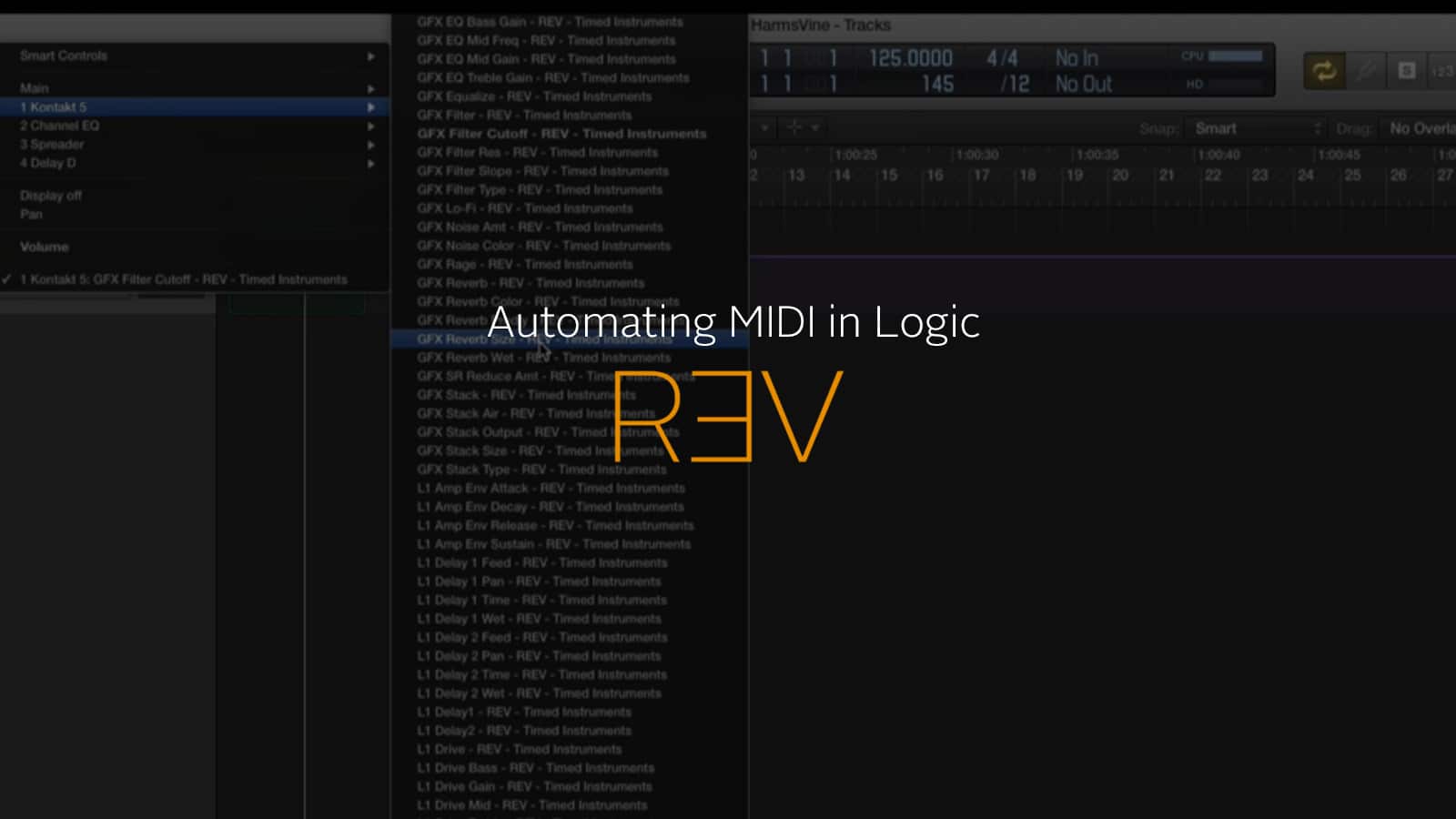Click the tempo value 125.0000
The width and height of the screenshot is (1456, 819).
tap(910, 58)
